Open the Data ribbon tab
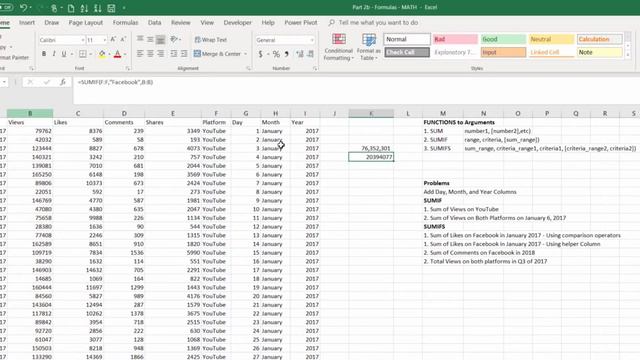This screenshot has height=360, width=640. point(154,22)
